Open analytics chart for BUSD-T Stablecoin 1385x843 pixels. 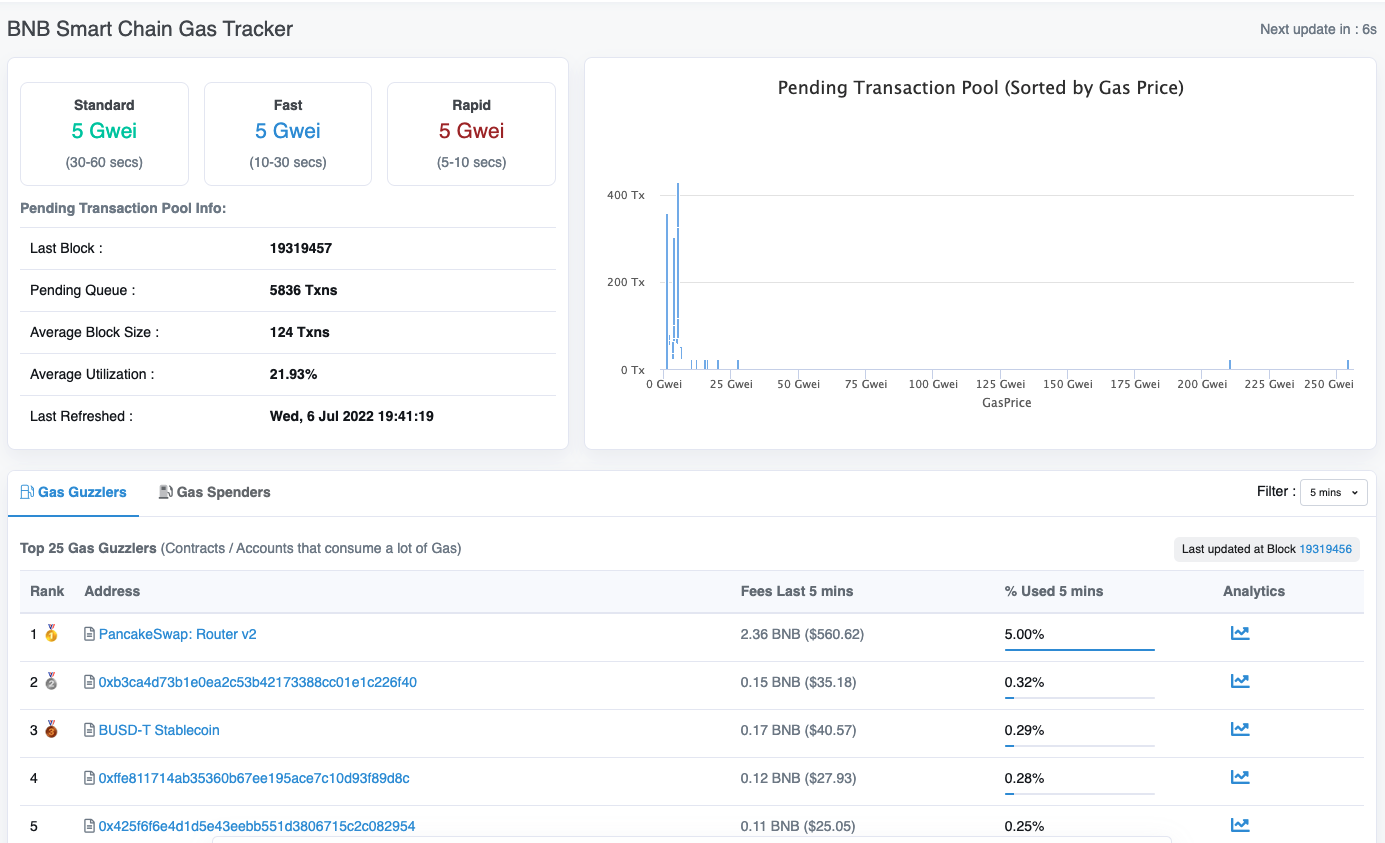(x=1240, y=729)
